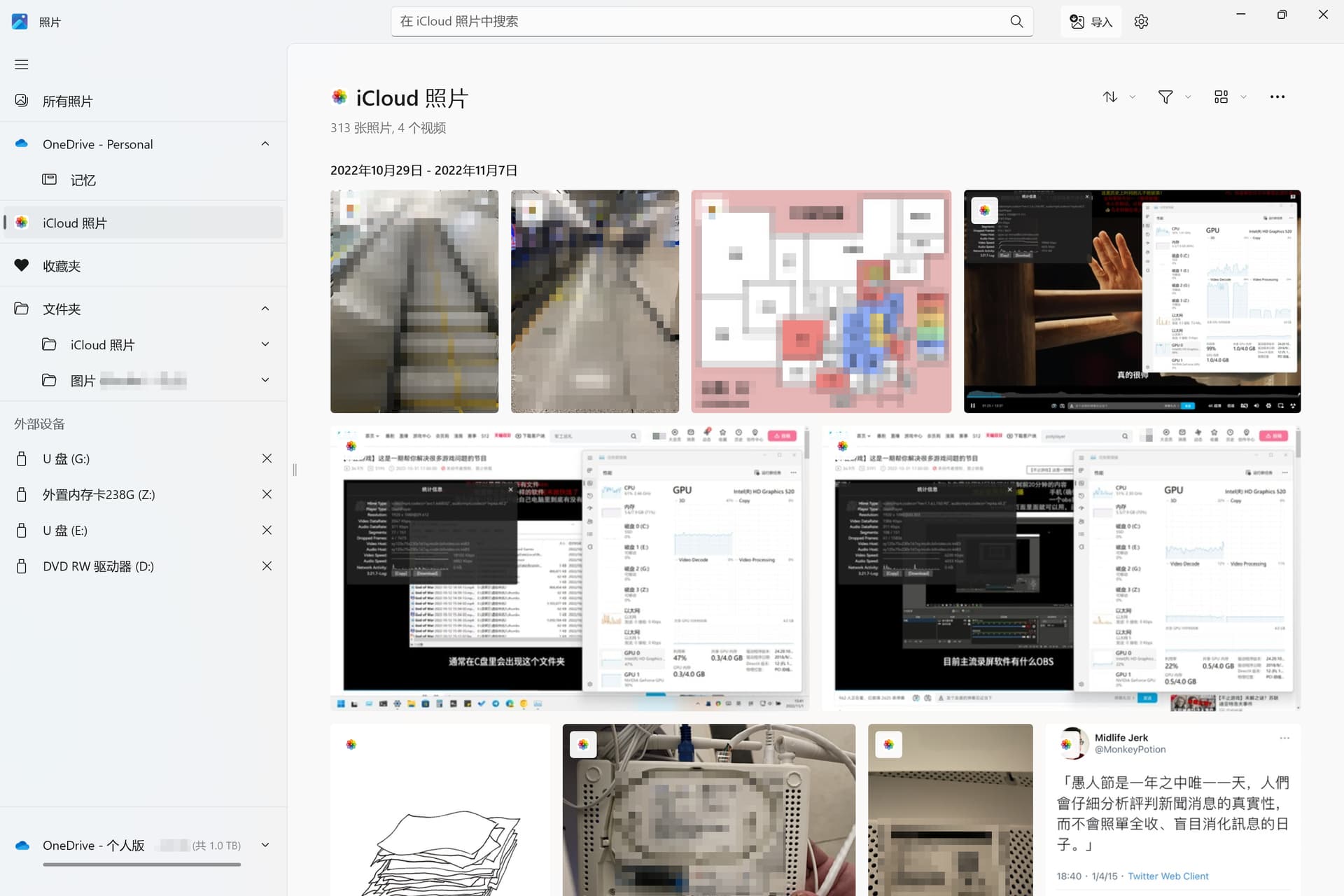The width and height of the screenshot is (1344, 896).
Task: Click the OneDrive storage usage bar
Action: (141, 864)
